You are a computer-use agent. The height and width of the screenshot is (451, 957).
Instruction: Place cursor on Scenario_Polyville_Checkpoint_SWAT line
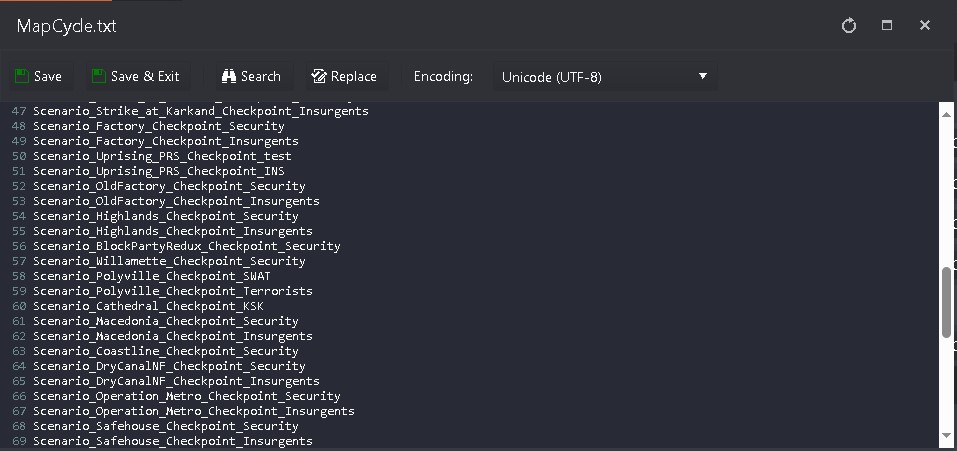point(152,276)
